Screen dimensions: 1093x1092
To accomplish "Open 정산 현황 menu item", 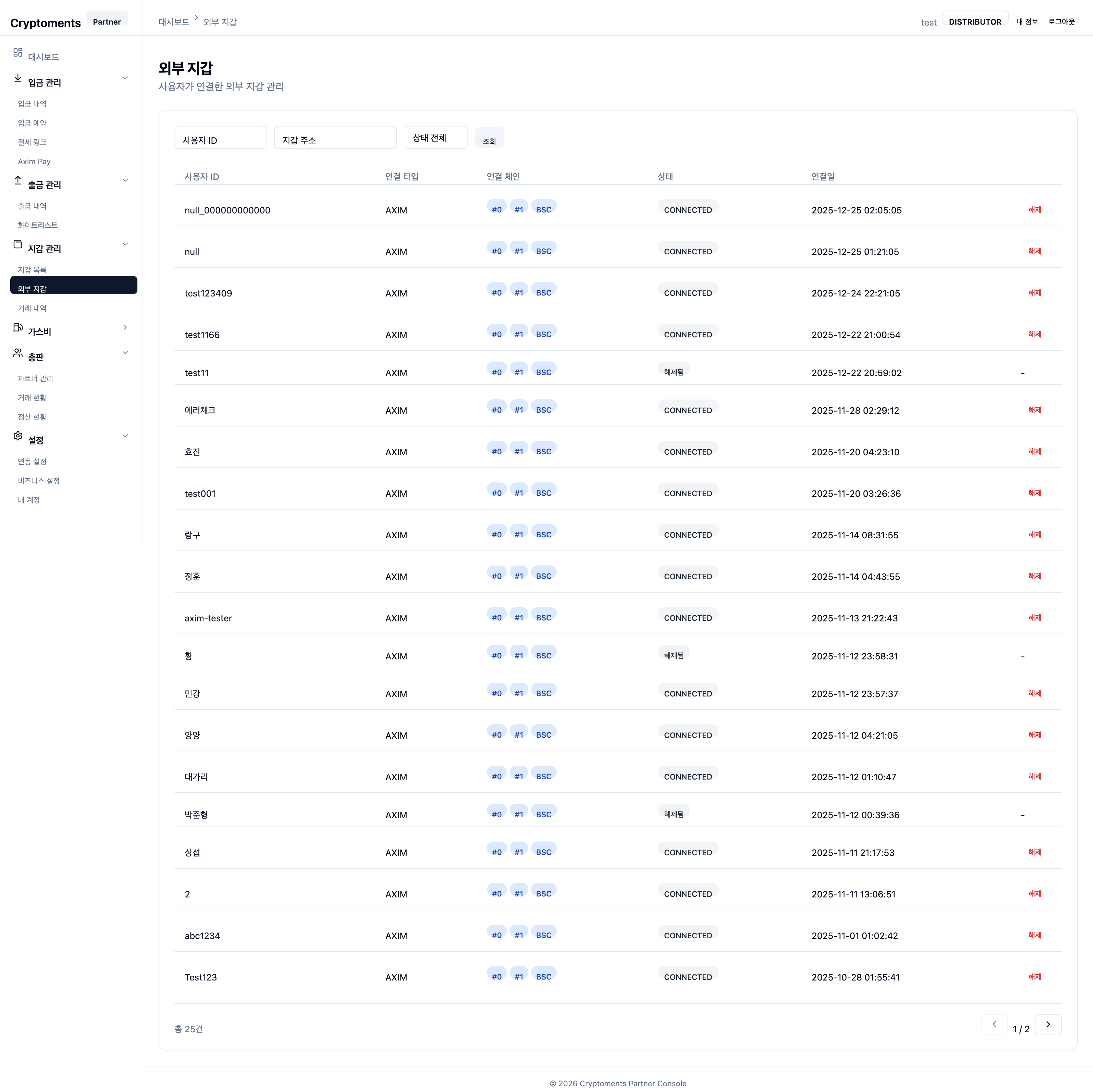I will pyautogui.click(x=32, y=417).
